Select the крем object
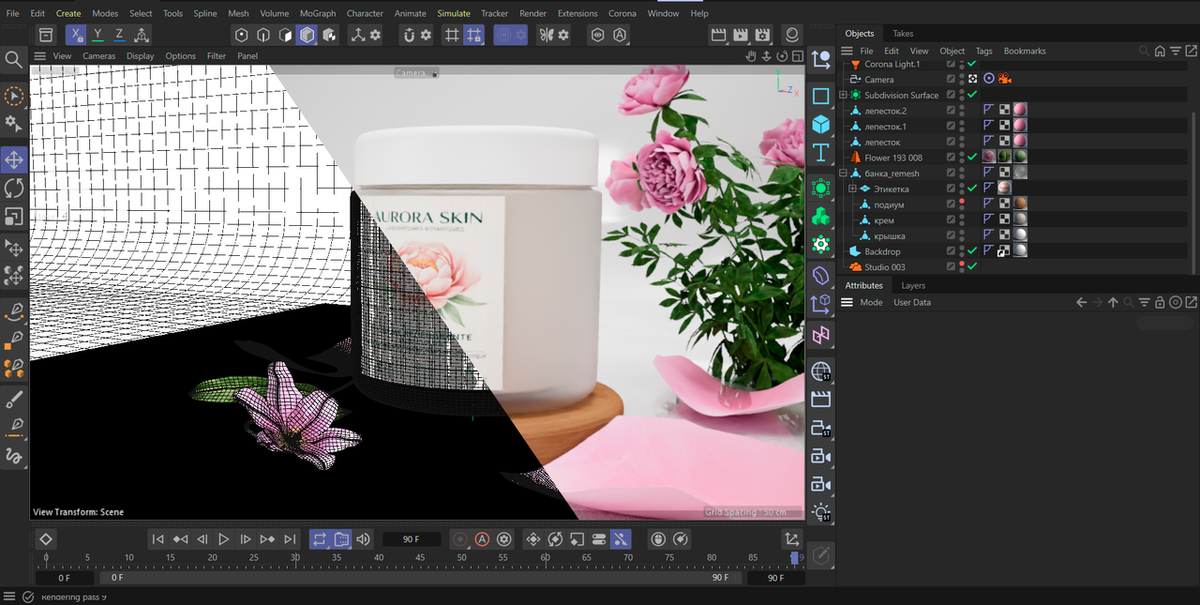Image resolution: width=1200 pixels, height=605 pixels. coord(884,220)
